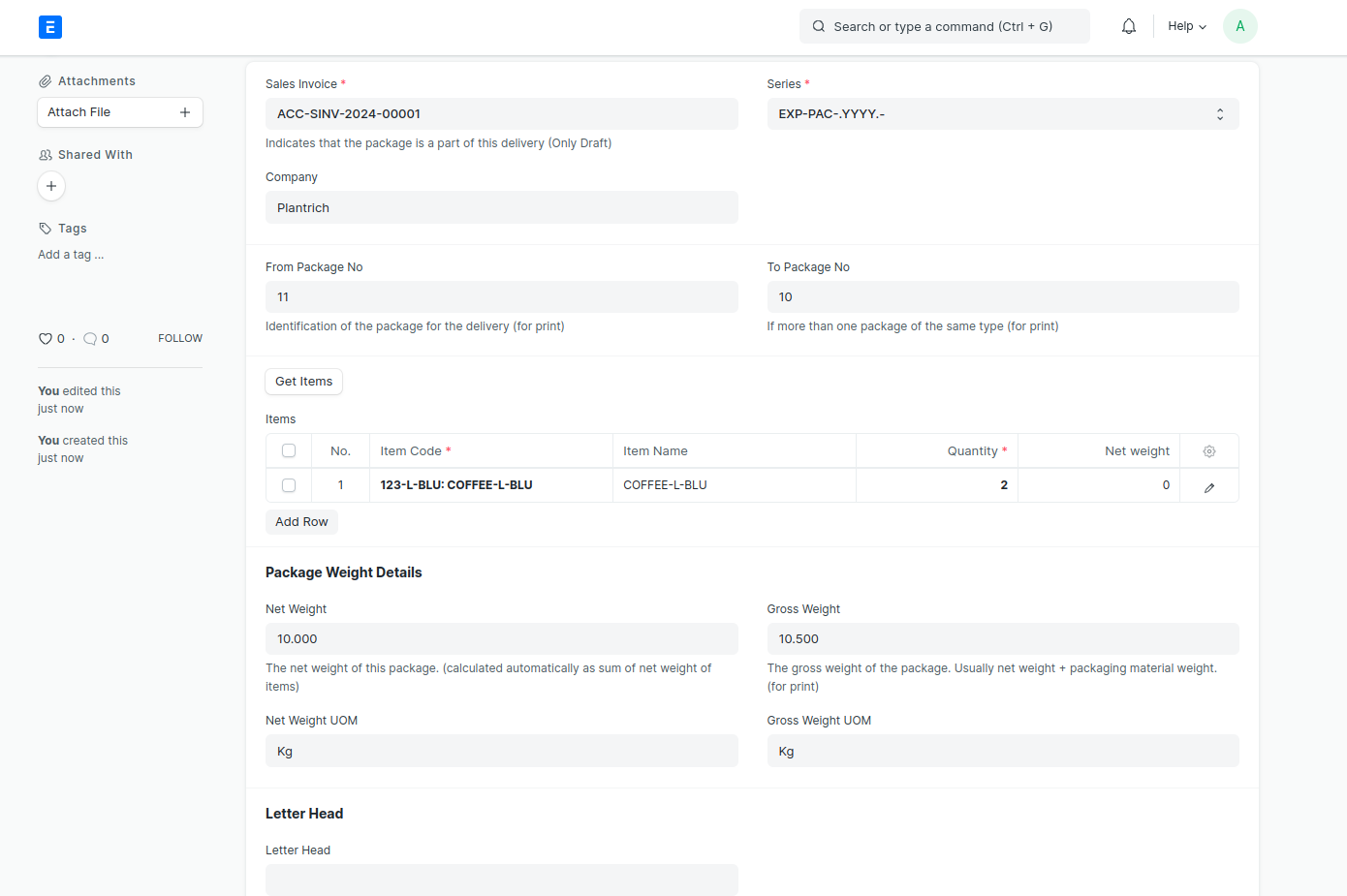This screenshot has width=1347, height=896.
Task: Click the Get Items button
Action: (303, 382)
